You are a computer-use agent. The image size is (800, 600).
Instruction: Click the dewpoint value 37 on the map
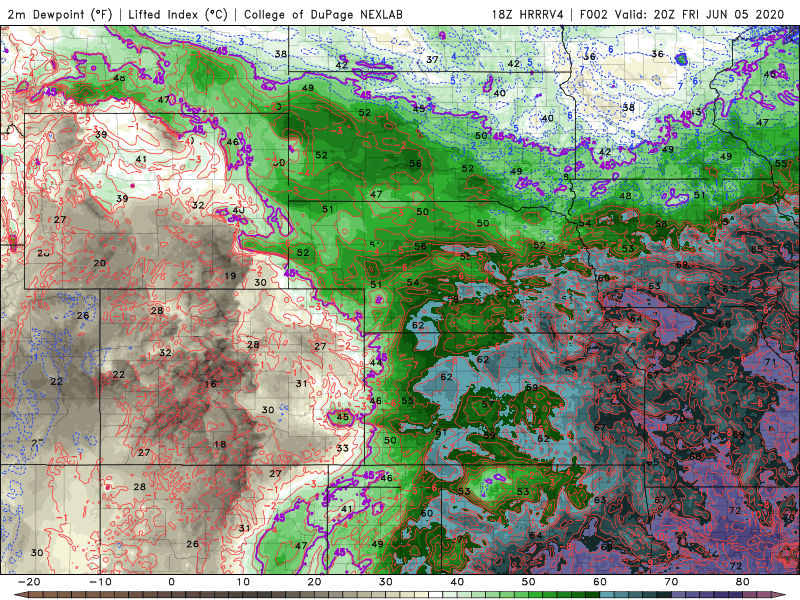click(432, 60)
